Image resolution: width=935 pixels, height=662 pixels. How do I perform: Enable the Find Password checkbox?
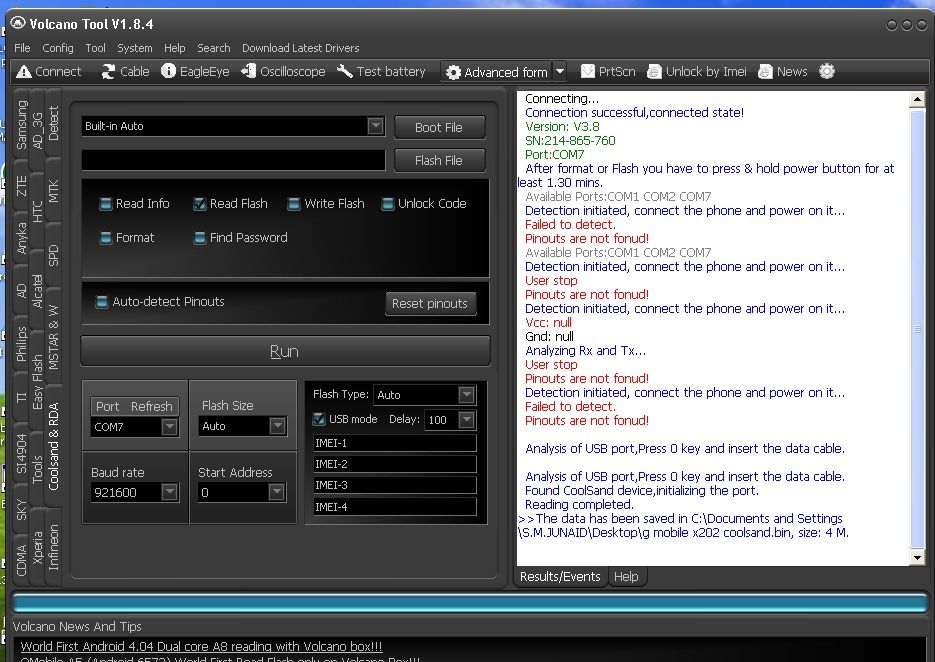(200, 238)
